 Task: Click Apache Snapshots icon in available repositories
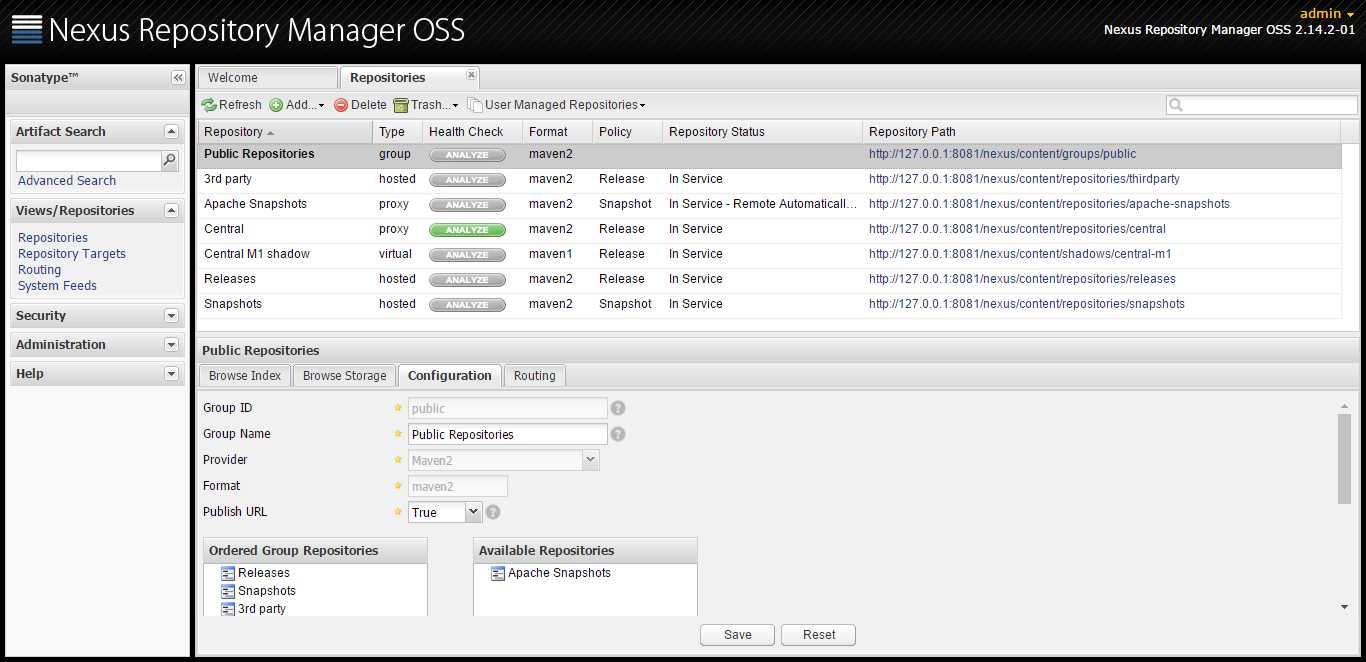[498, 573]
